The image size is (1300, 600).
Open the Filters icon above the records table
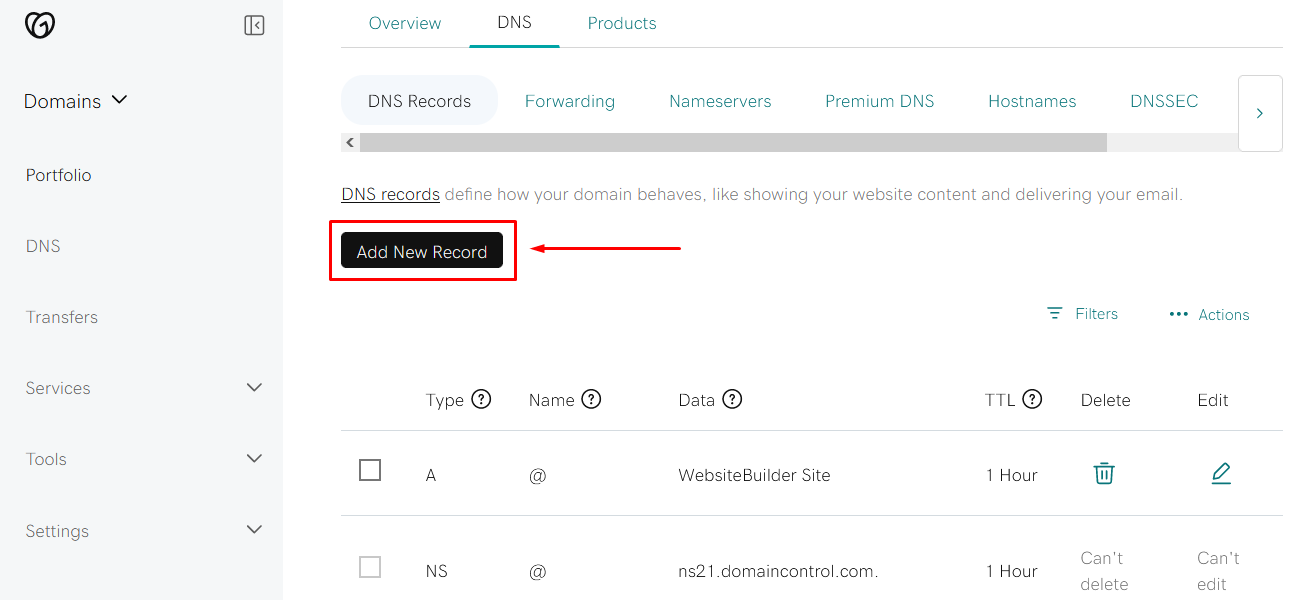pyautogui.click(x=1054, y=313)
